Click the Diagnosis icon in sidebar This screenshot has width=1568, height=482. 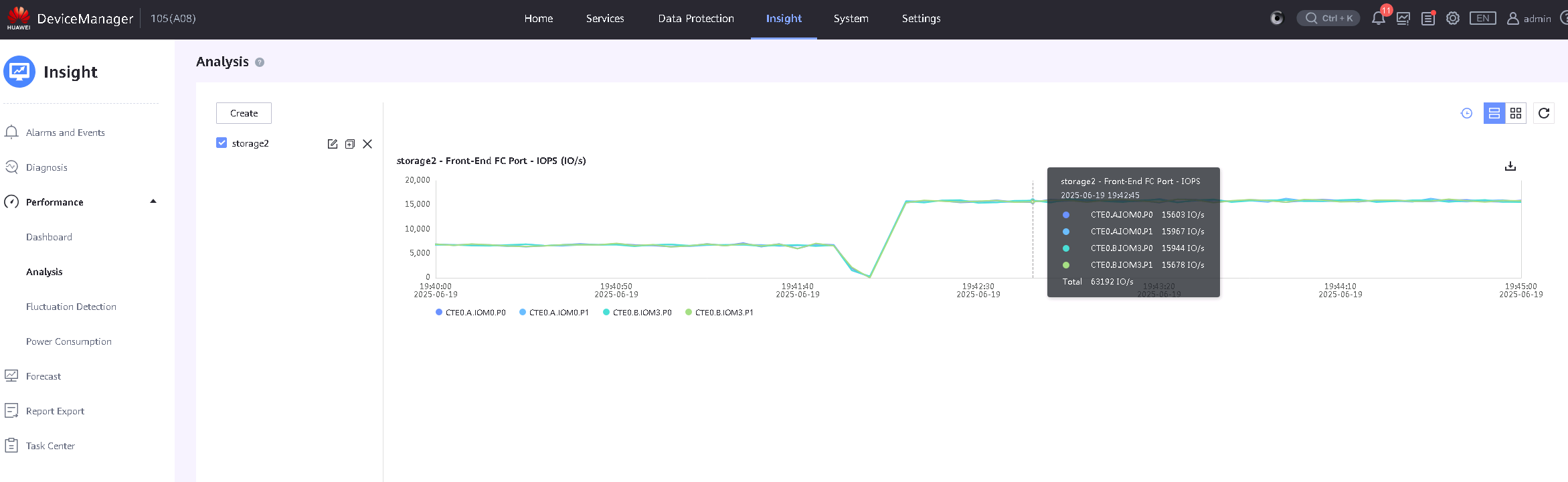(11, 167)
